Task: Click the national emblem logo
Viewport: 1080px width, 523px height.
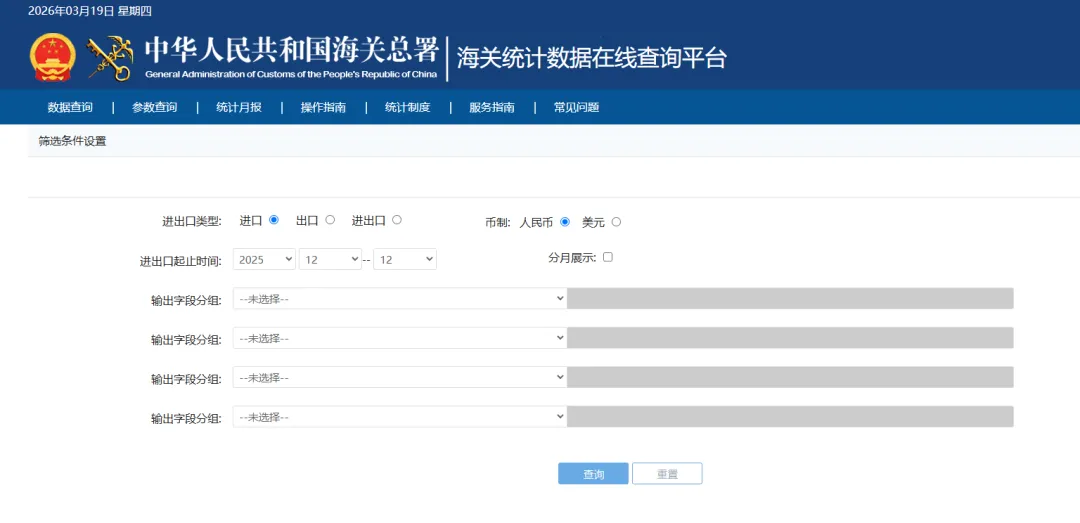Action: pyautogui.click(x=53, y=57)
